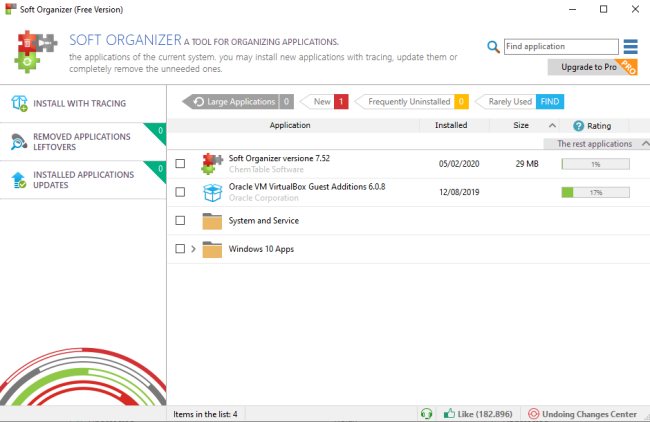This screenshot has width=650, height=422.
Task: Select the New filter tag
Action: [x=324, y=102]
